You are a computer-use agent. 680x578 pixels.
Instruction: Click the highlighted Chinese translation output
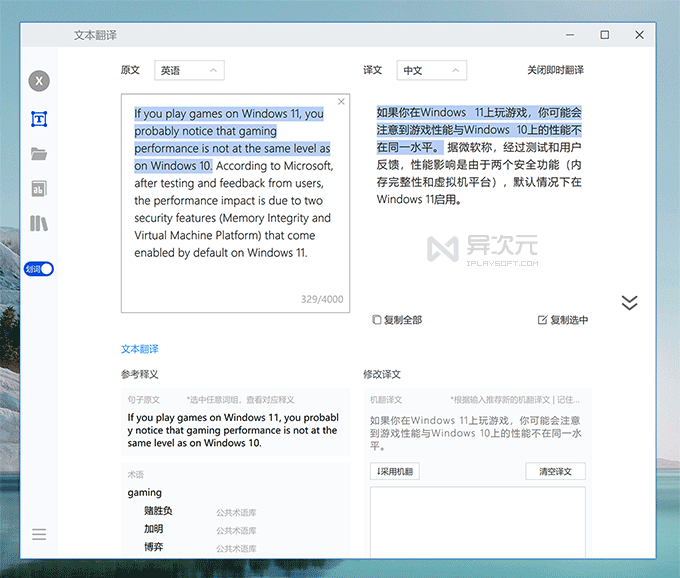point(479,130)
